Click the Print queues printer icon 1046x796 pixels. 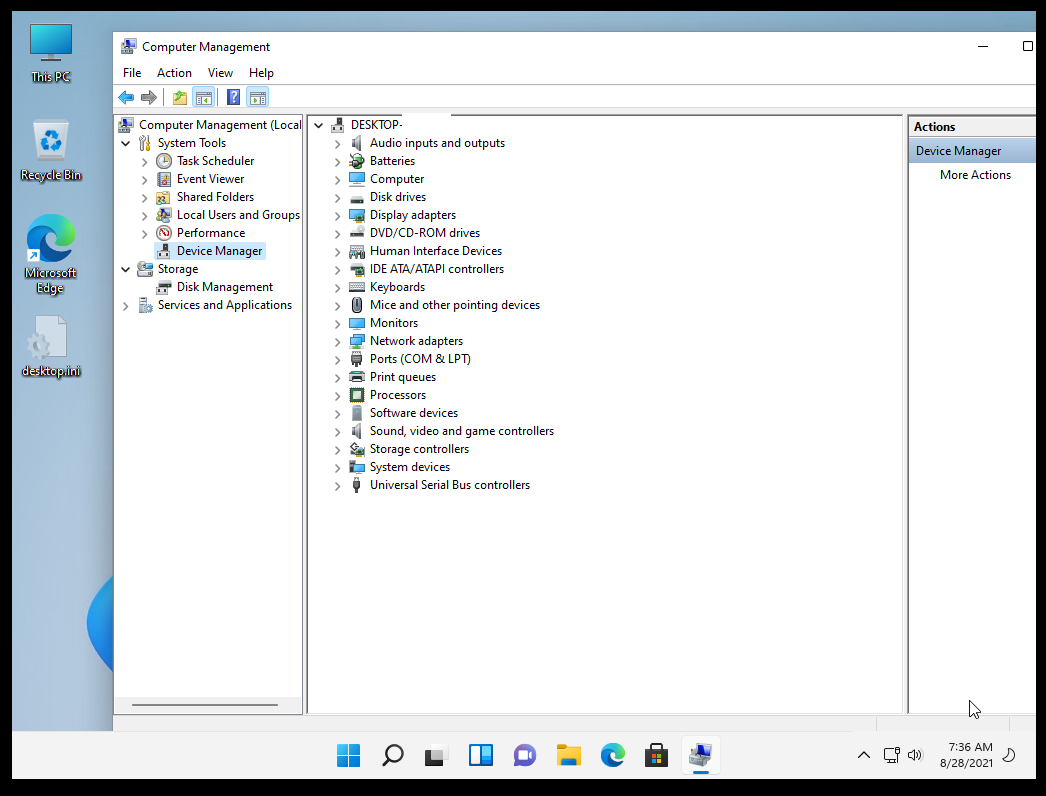(x=357, y=377)
